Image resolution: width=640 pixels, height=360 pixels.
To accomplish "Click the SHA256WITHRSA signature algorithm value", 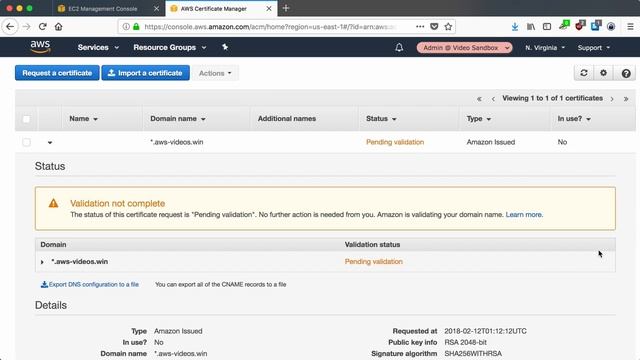I will (x=473, y=353).
